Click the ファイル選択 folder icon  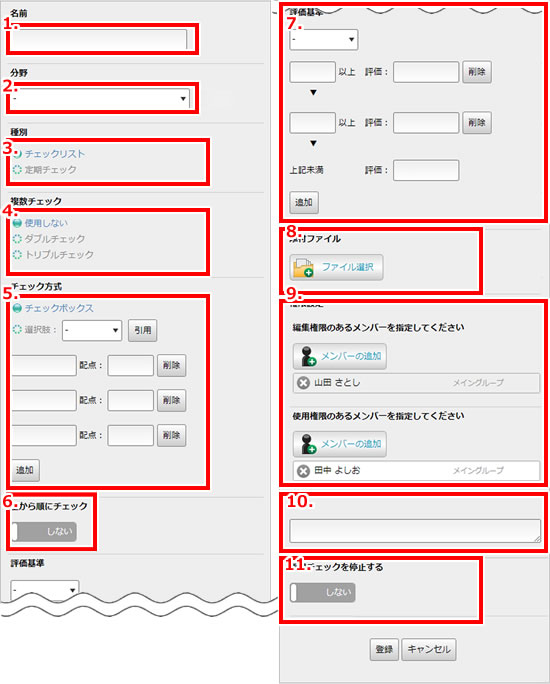[304, 267]
